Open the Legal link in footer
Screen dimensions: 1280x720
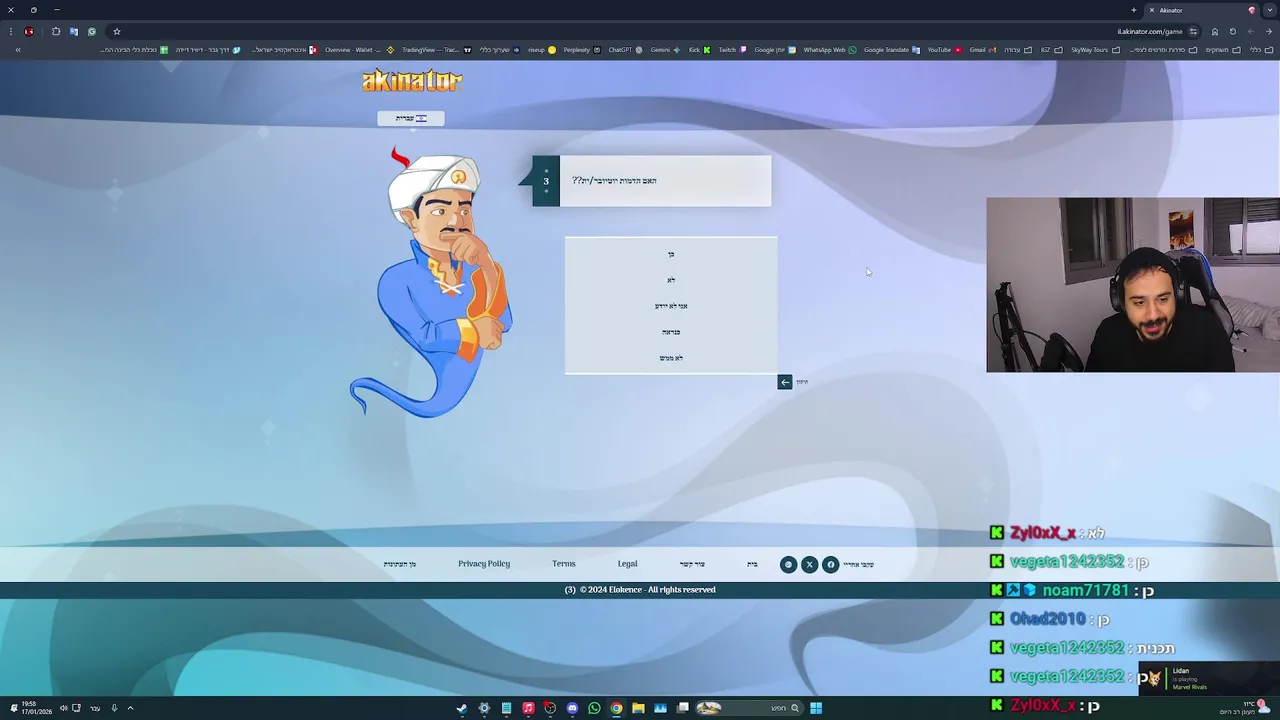[x=627, y=564]
